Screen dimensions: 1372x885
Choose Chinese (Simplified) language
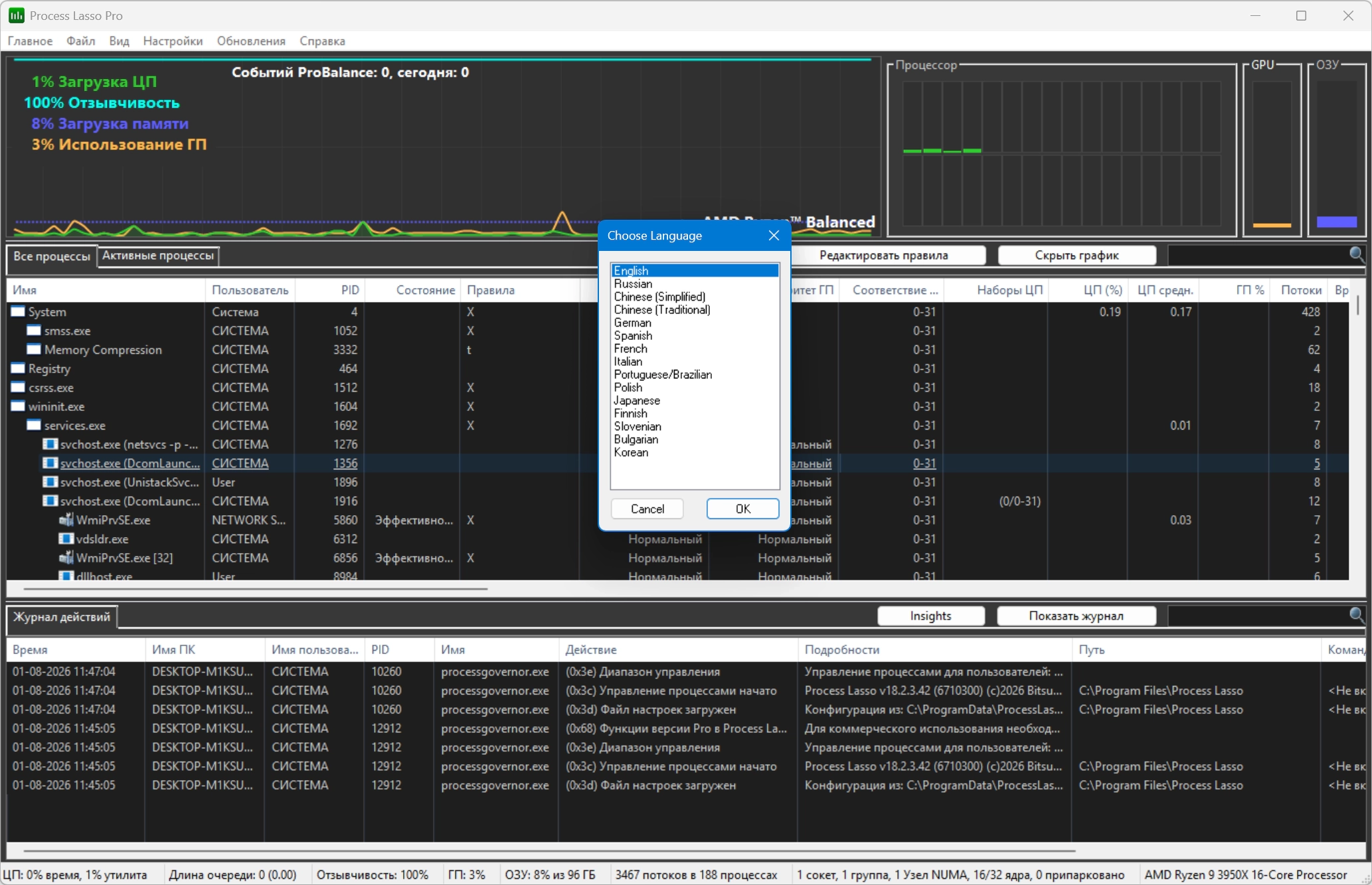coord(695,297)
